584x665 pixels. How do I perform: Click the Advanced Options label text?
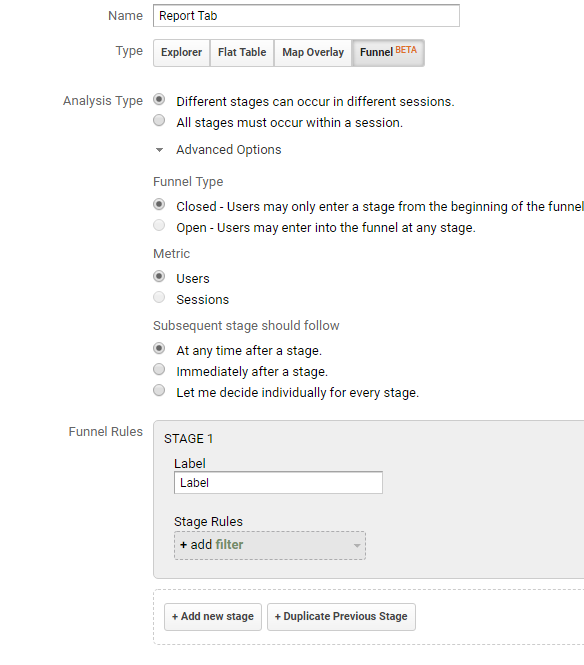point(229,150)
